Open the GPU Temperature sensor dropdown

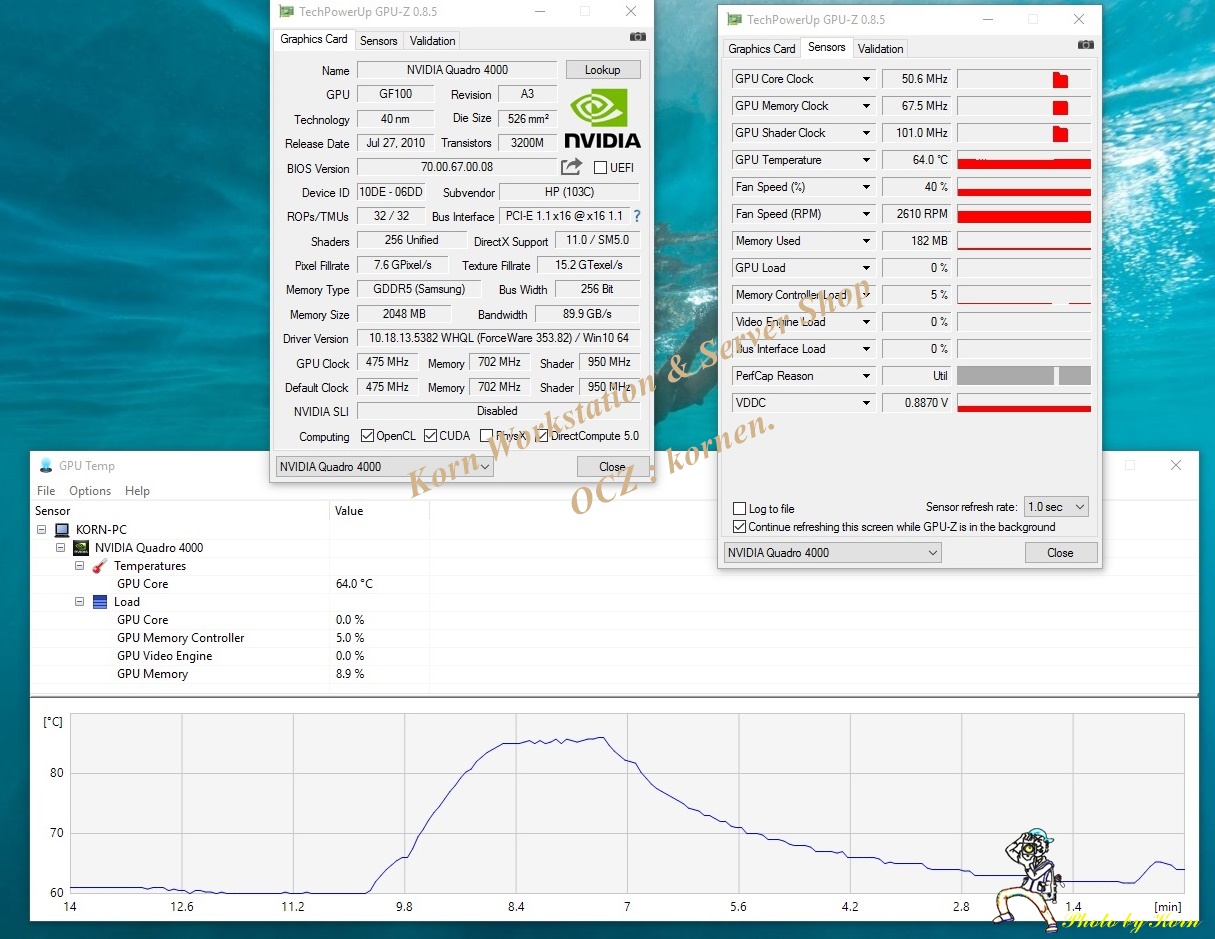click(x=866, y=160)
